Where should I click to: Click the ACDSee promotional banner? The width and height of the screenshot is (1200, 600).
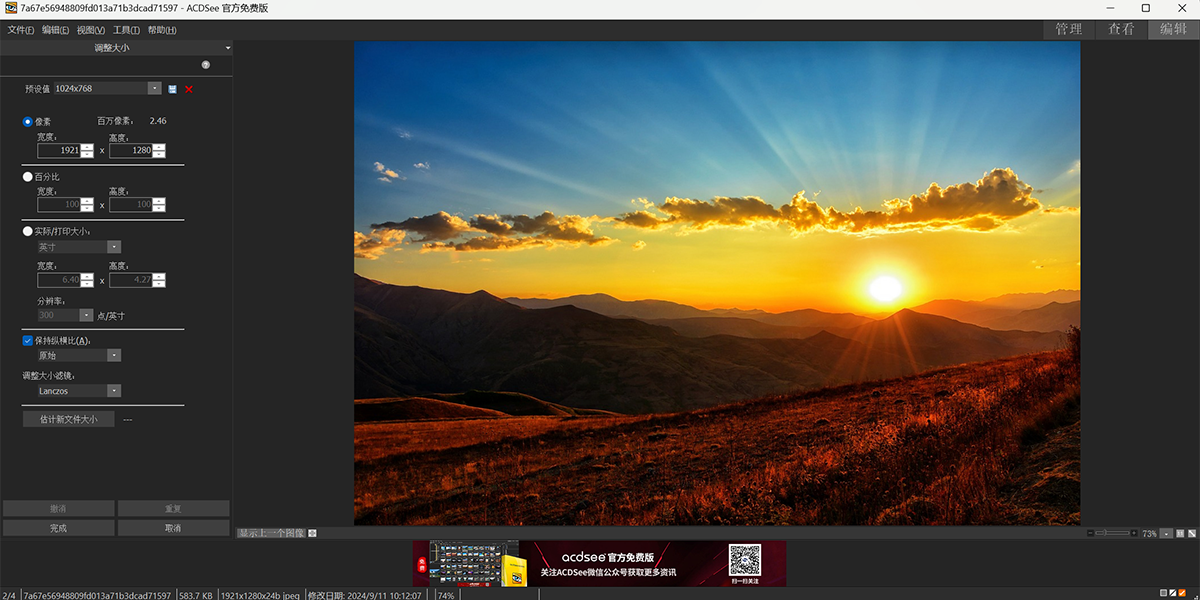point(600,563)
